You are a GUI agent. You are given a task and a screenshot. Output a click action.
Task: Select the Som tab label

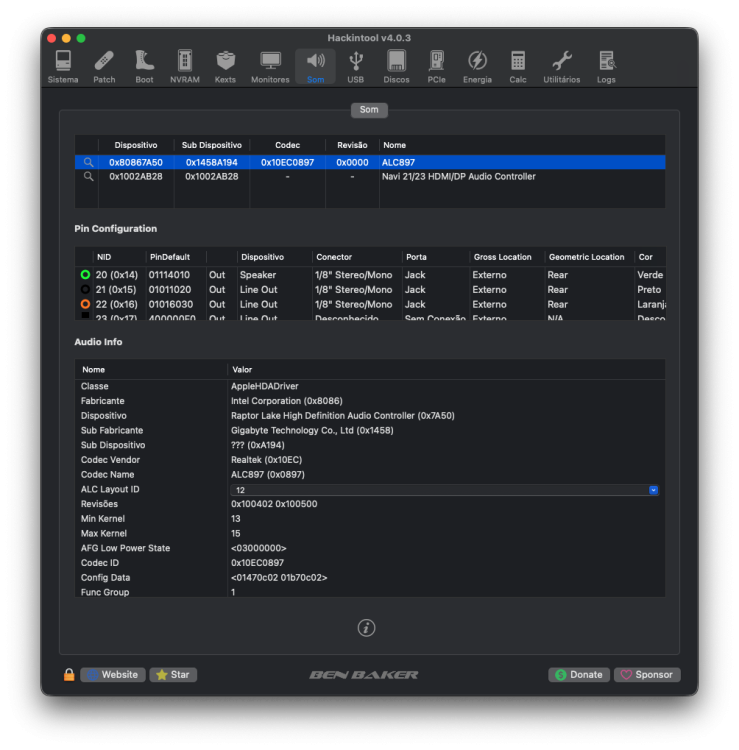(x=369, y=110)
